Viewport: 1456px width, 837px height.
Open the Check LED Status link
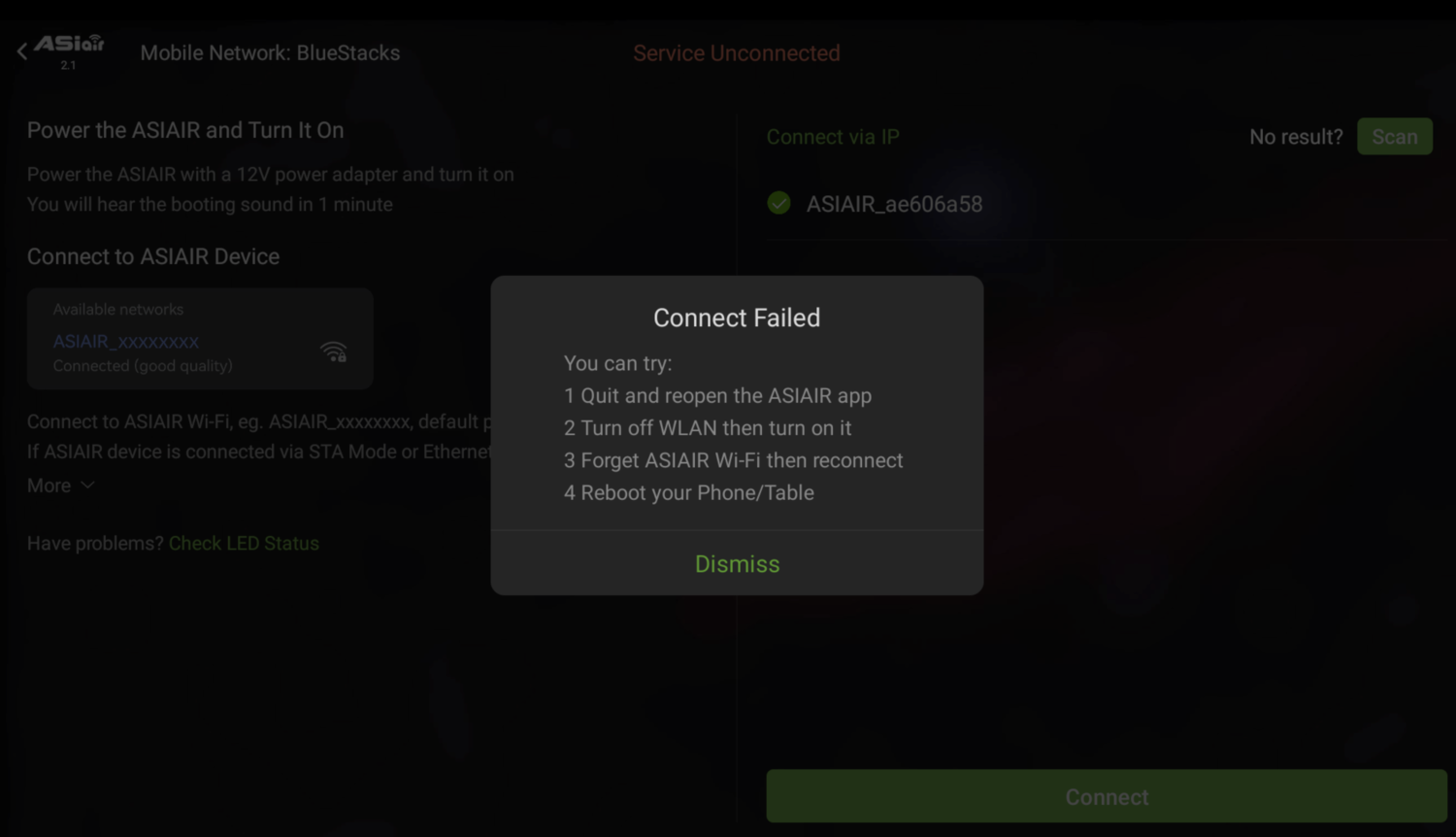[244, 544]
